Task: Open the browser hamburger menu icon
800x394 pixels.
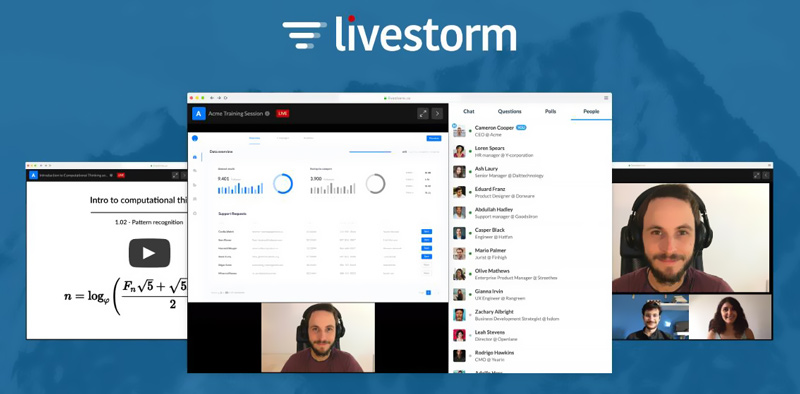Action: (x=606, y=97)
